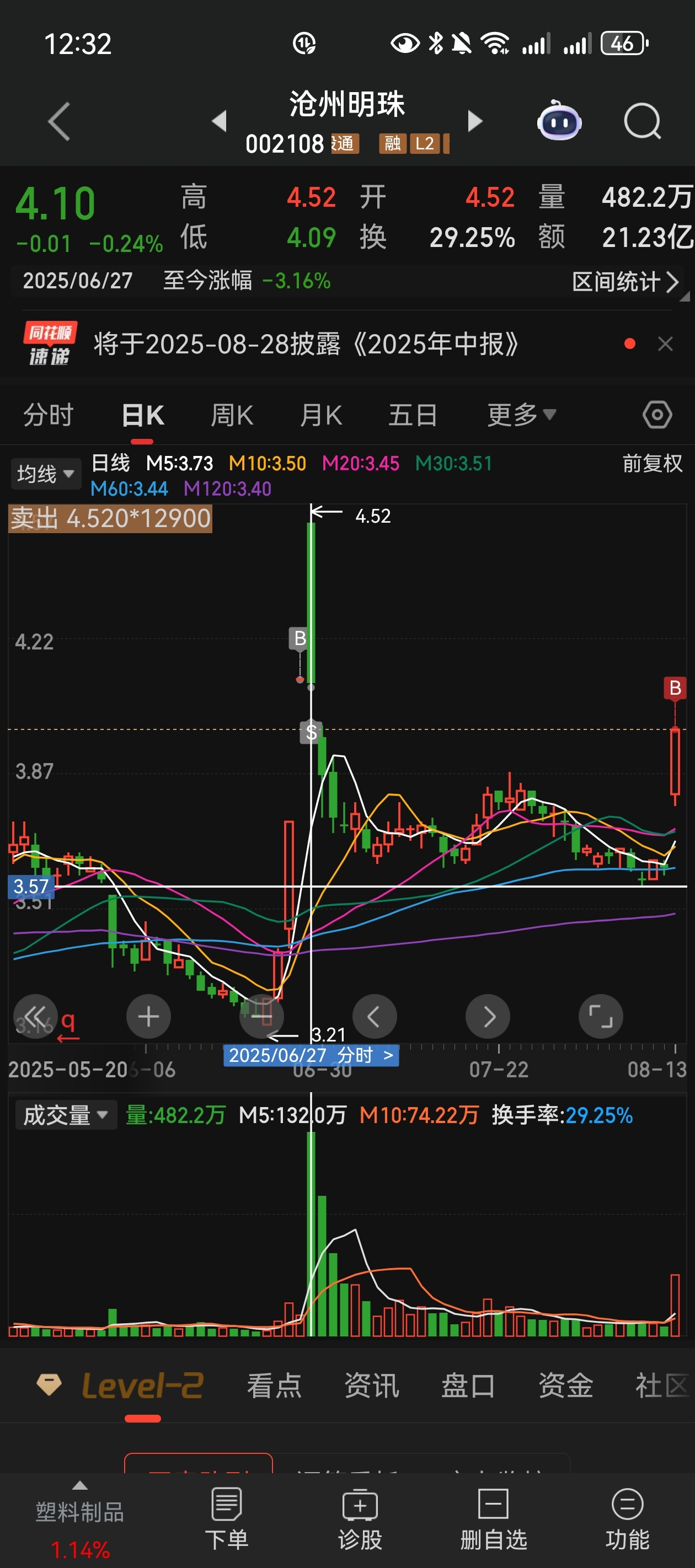Viewport: 695px width, 1568px height.
Task: Tap 删自选 to remove from watchlist
Action: [493, 1519]
